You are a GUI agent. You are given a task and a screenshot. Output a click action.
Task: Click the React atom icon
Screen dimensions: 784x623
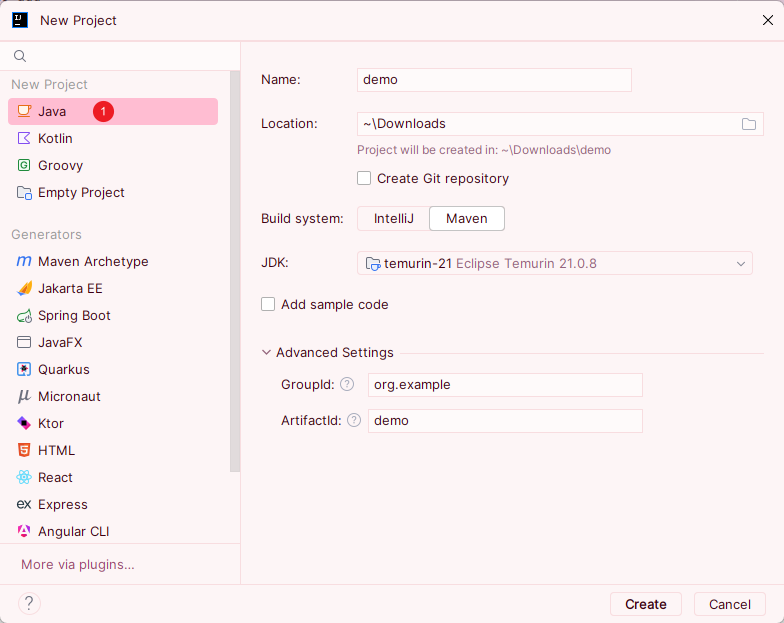click(x=24, y=478)
